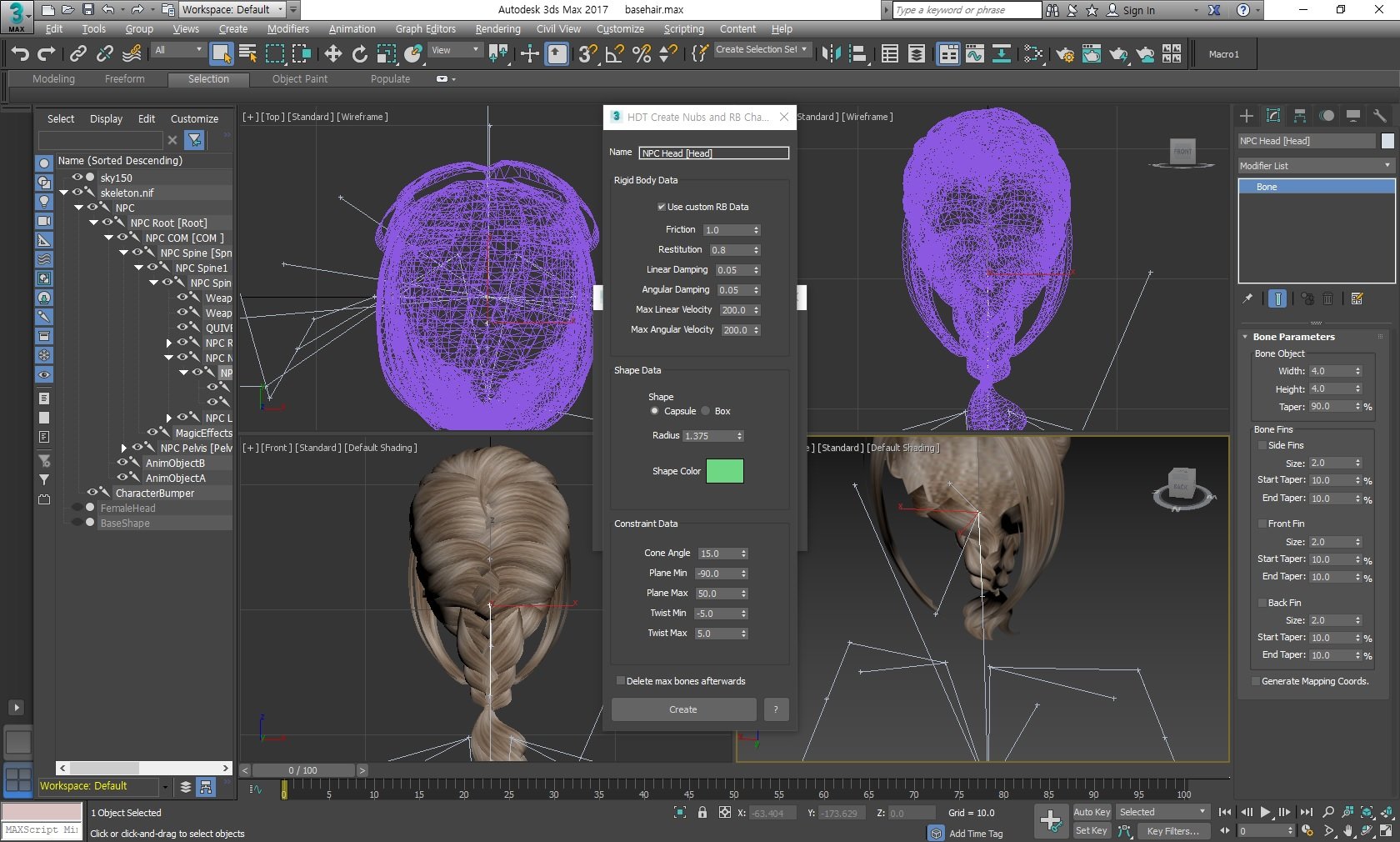This screenshot has height=842, width=1400.
Task: Select the Rotate transform tool
Action: point(359,54)
